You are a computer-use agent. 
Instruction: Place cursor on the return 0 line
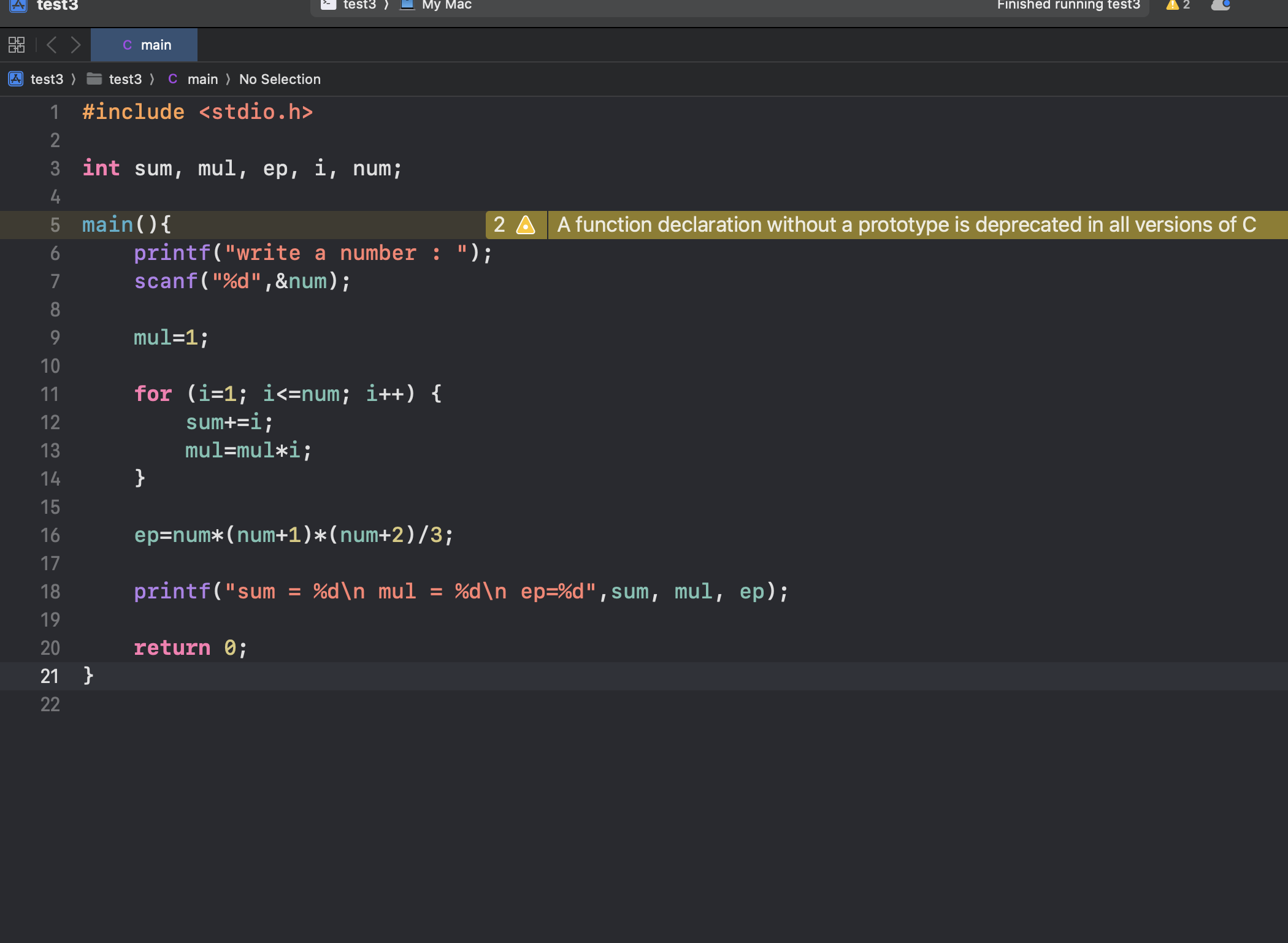tap(190, 648)
